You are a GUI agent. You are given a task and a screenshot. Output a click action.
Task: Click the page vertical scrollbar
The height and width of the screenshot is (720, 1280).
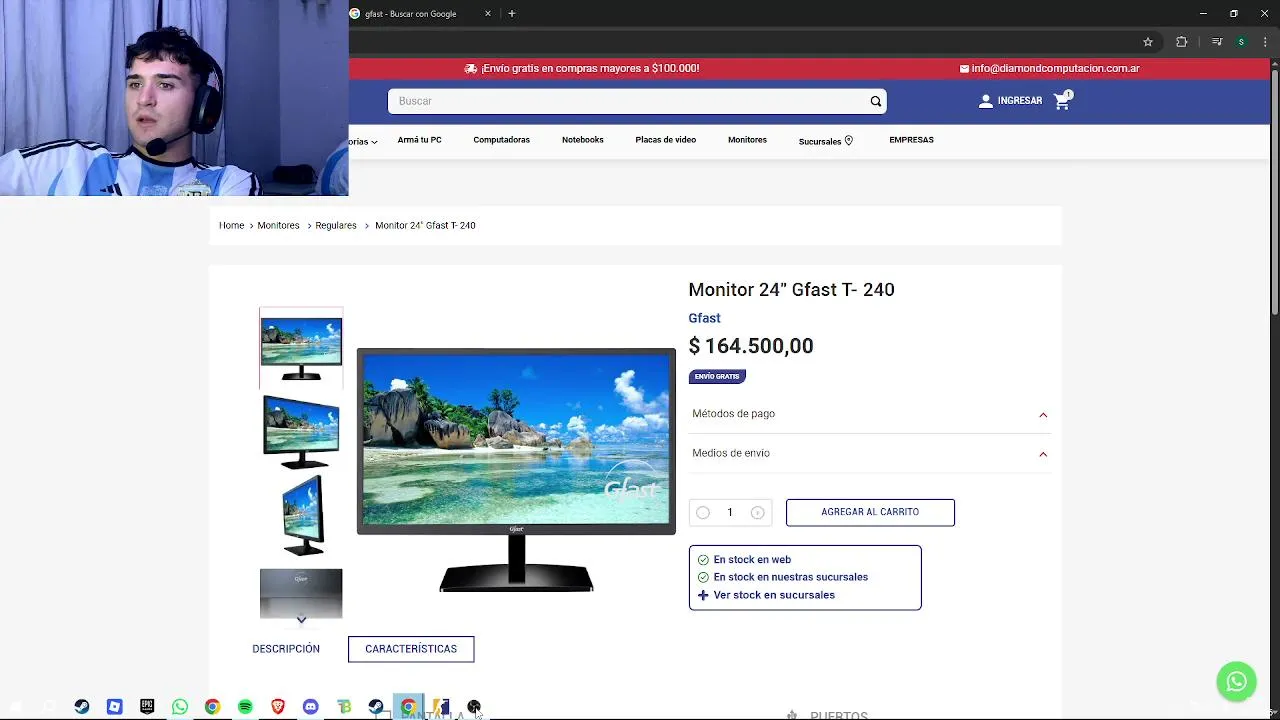click(x=1274, y=190)
